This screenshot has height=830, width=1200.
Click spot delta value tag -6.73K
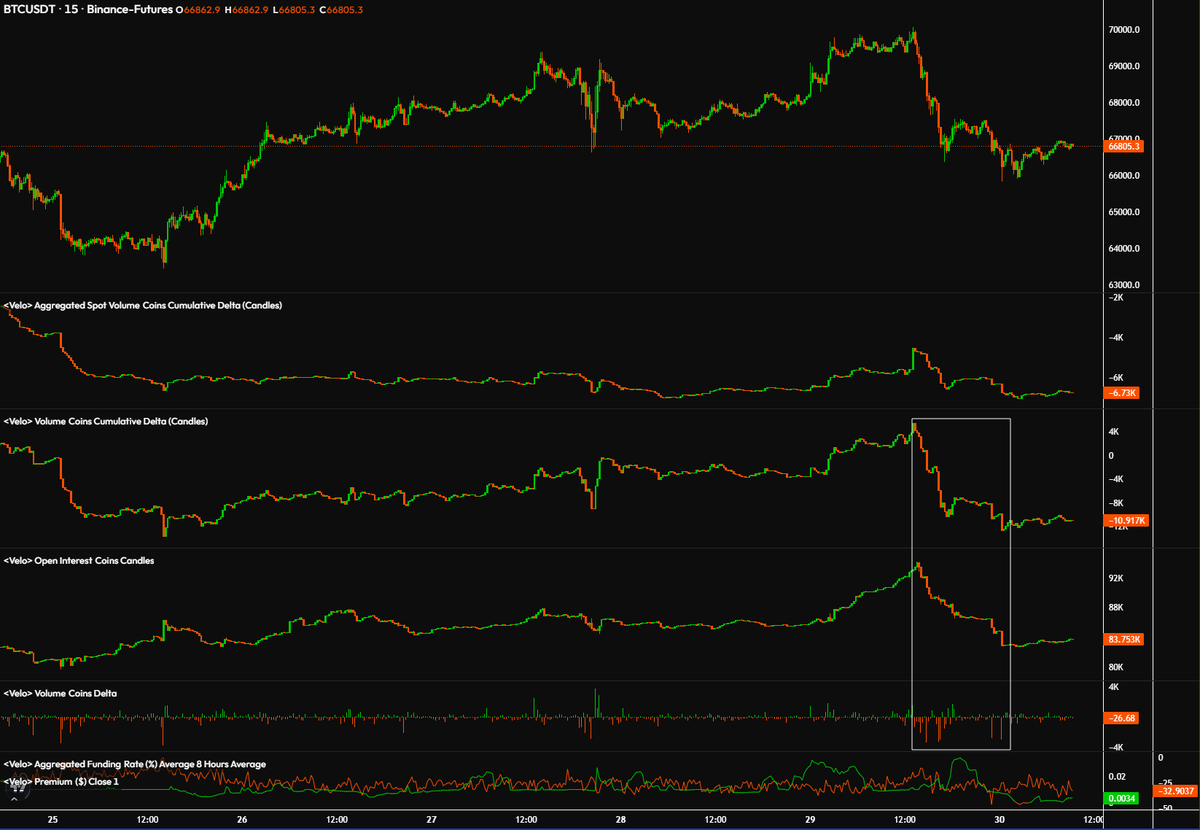point(1121,393)
